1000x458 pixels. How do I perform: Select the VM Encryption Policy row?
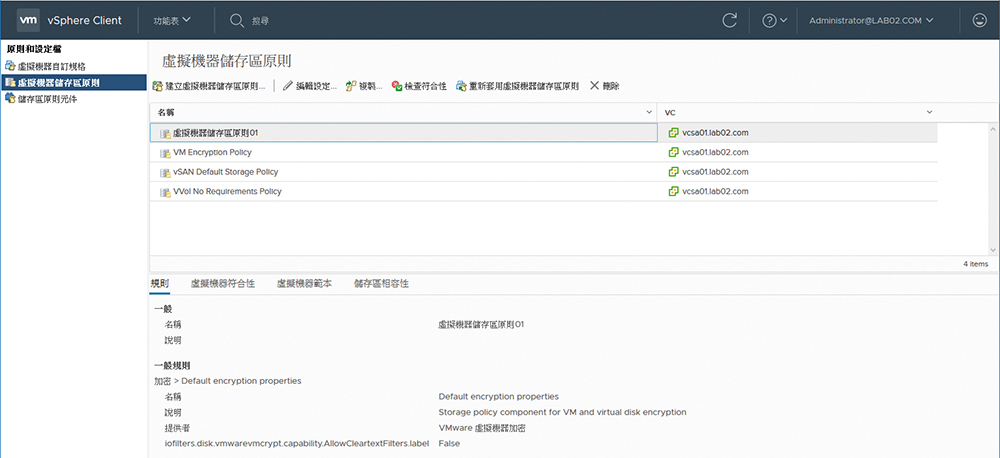(543, 152)
